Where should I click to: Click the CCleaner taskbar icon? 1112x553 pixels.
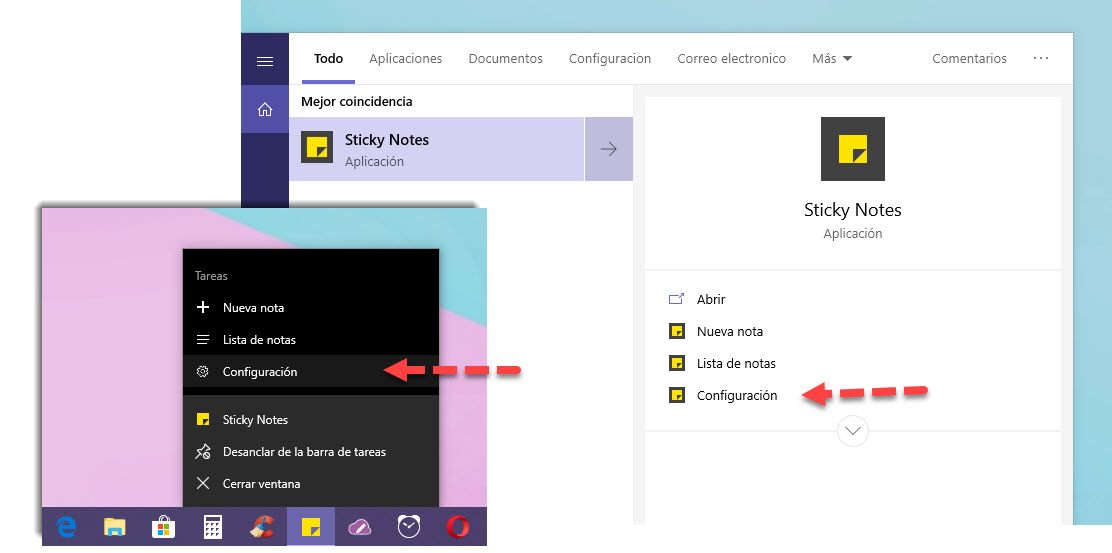(x=261, y=527)
